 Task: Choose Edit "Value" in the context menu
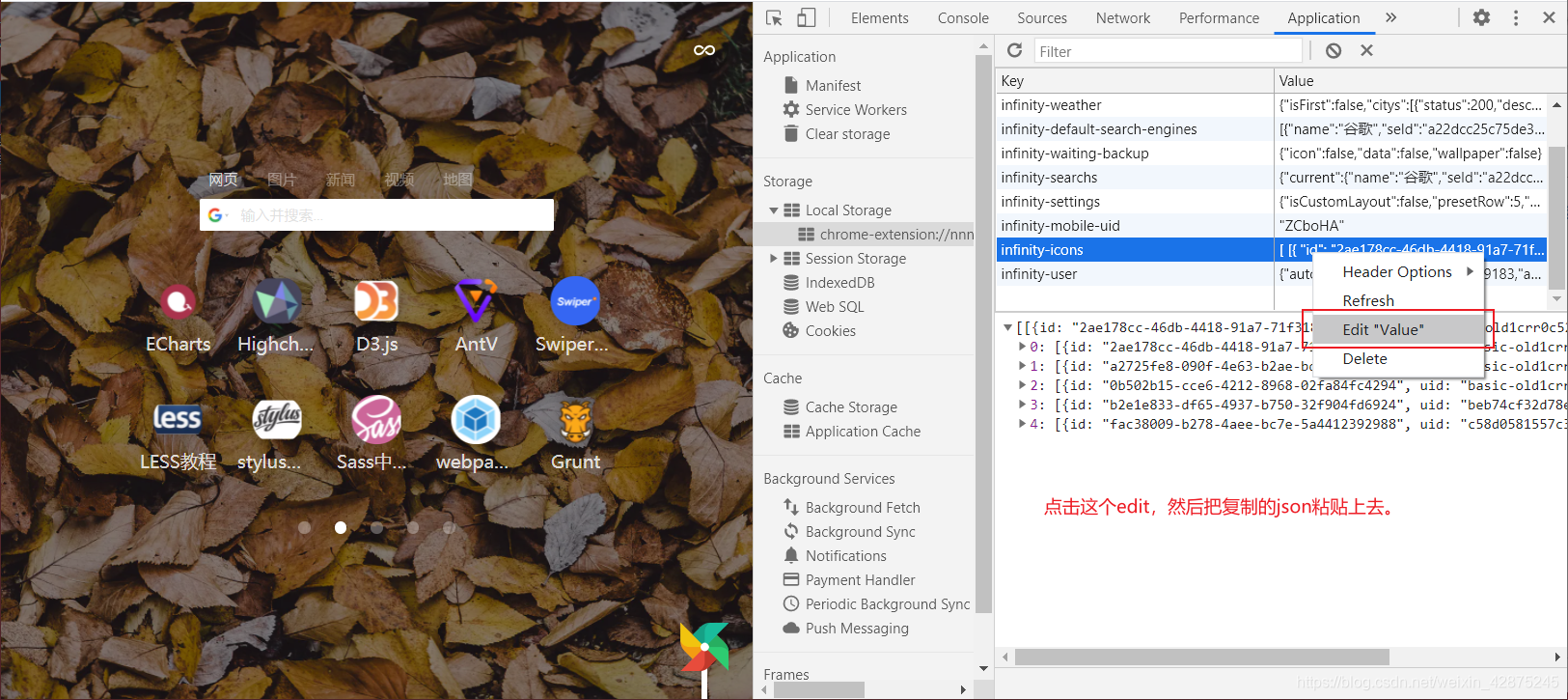(1398, 329)
